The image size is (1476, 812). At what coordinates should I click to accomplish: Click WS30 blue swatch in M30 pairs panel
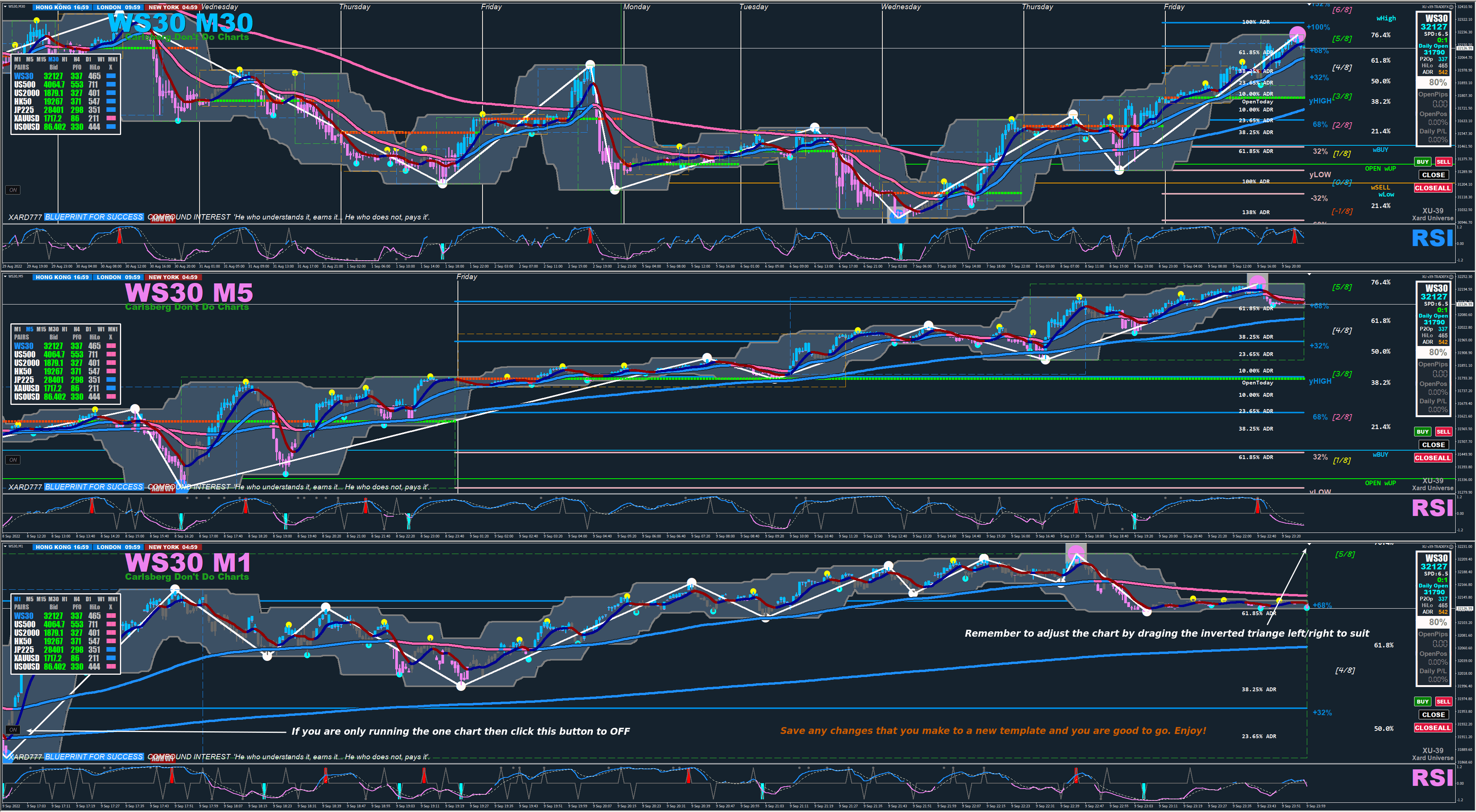coord(111,76)
